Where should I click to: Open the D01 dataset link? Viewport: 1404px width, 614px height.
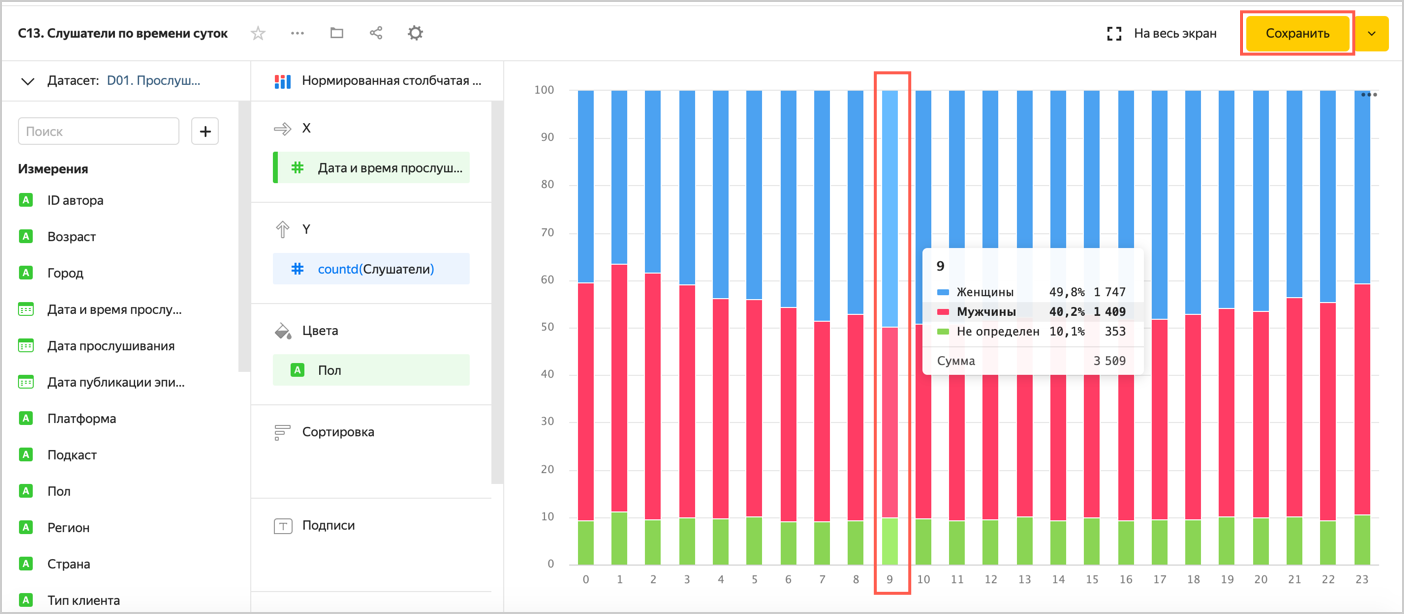(x=153, y=81)
